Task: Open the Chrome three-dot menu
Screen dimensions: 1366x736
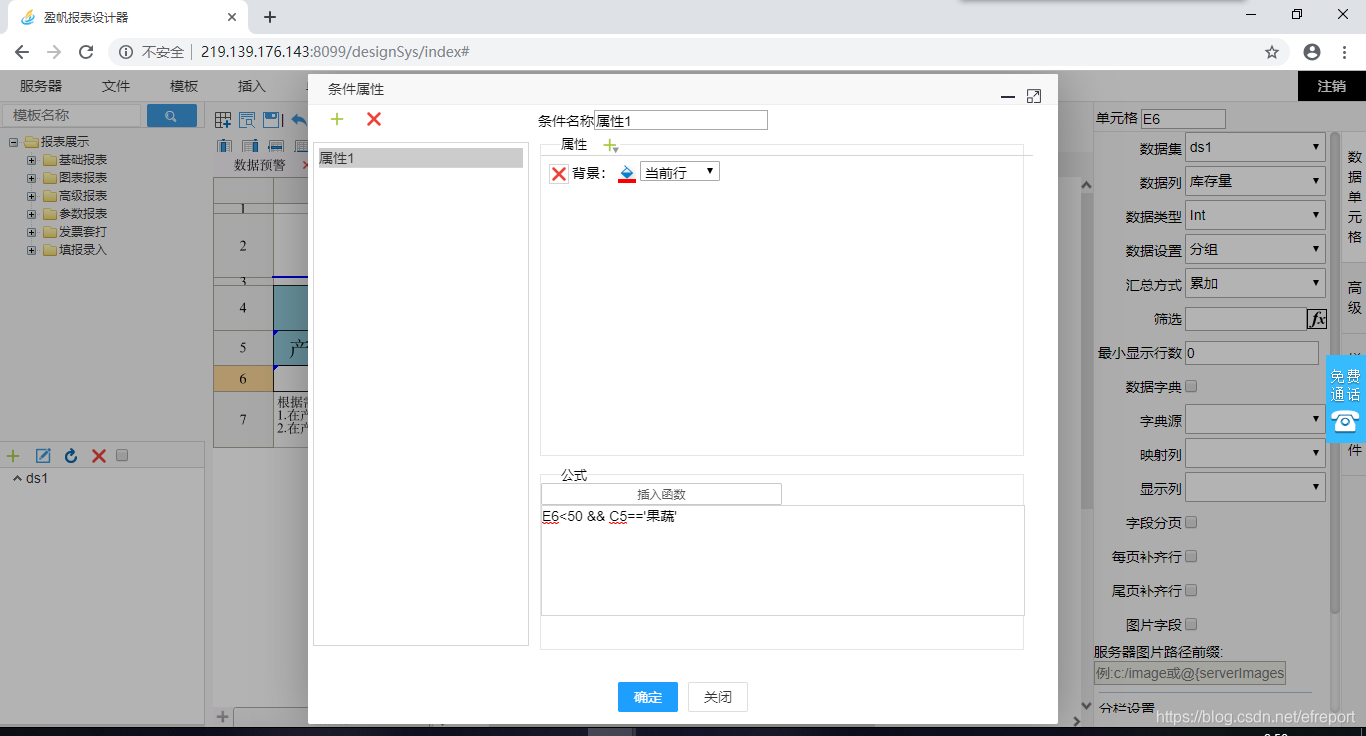Action: click(1345, 52)
